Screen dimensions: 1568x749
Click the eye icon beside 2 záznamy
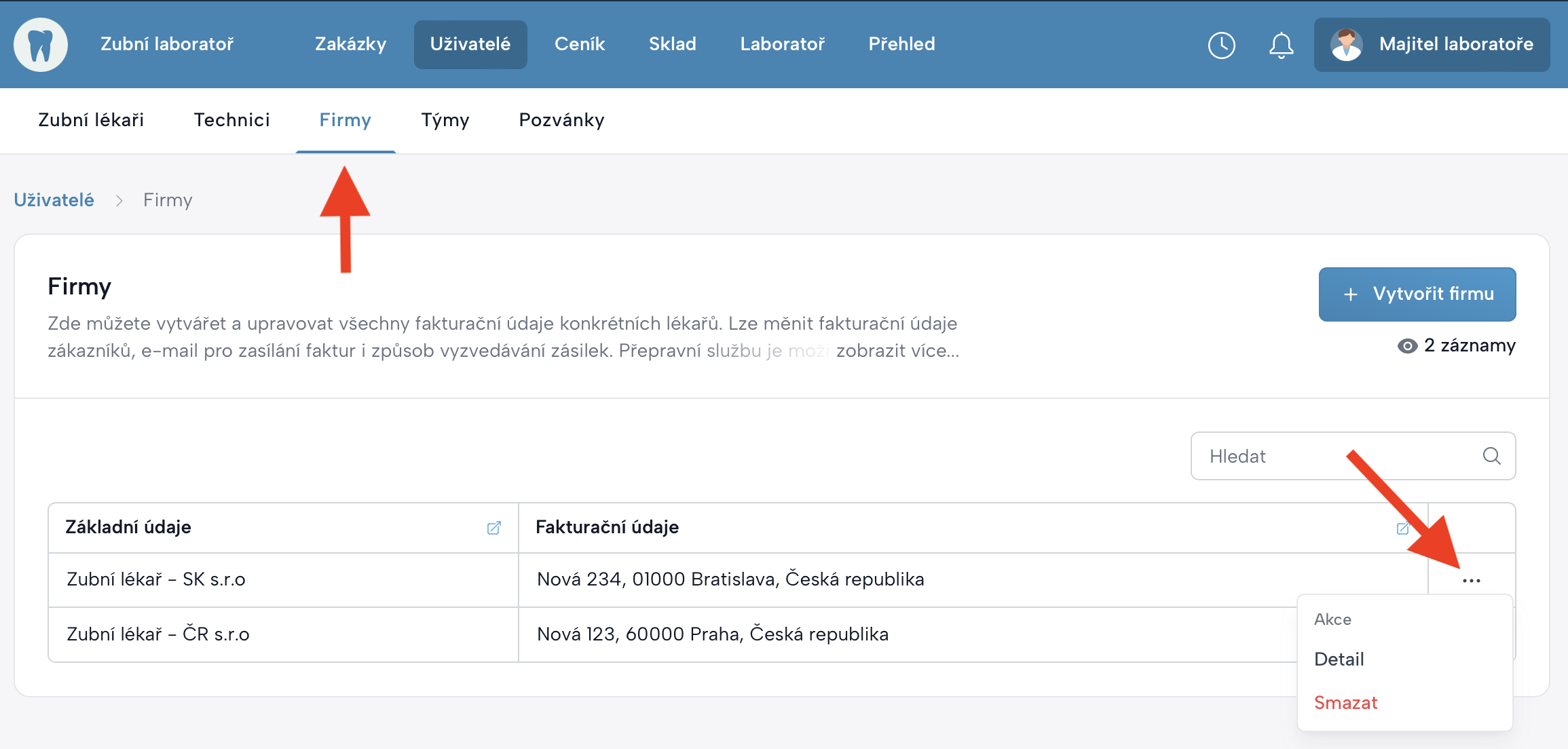tap(1407, 346)
